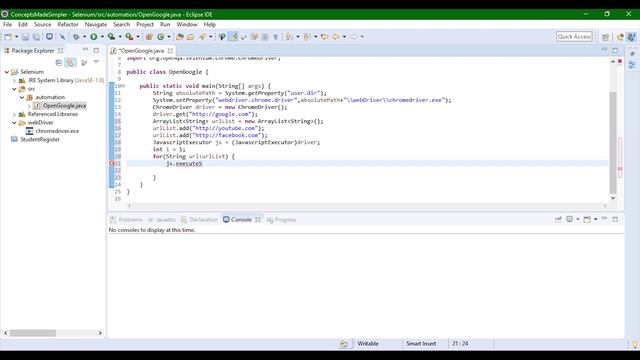Click the Save All toolbar icon

pos(36,37)
